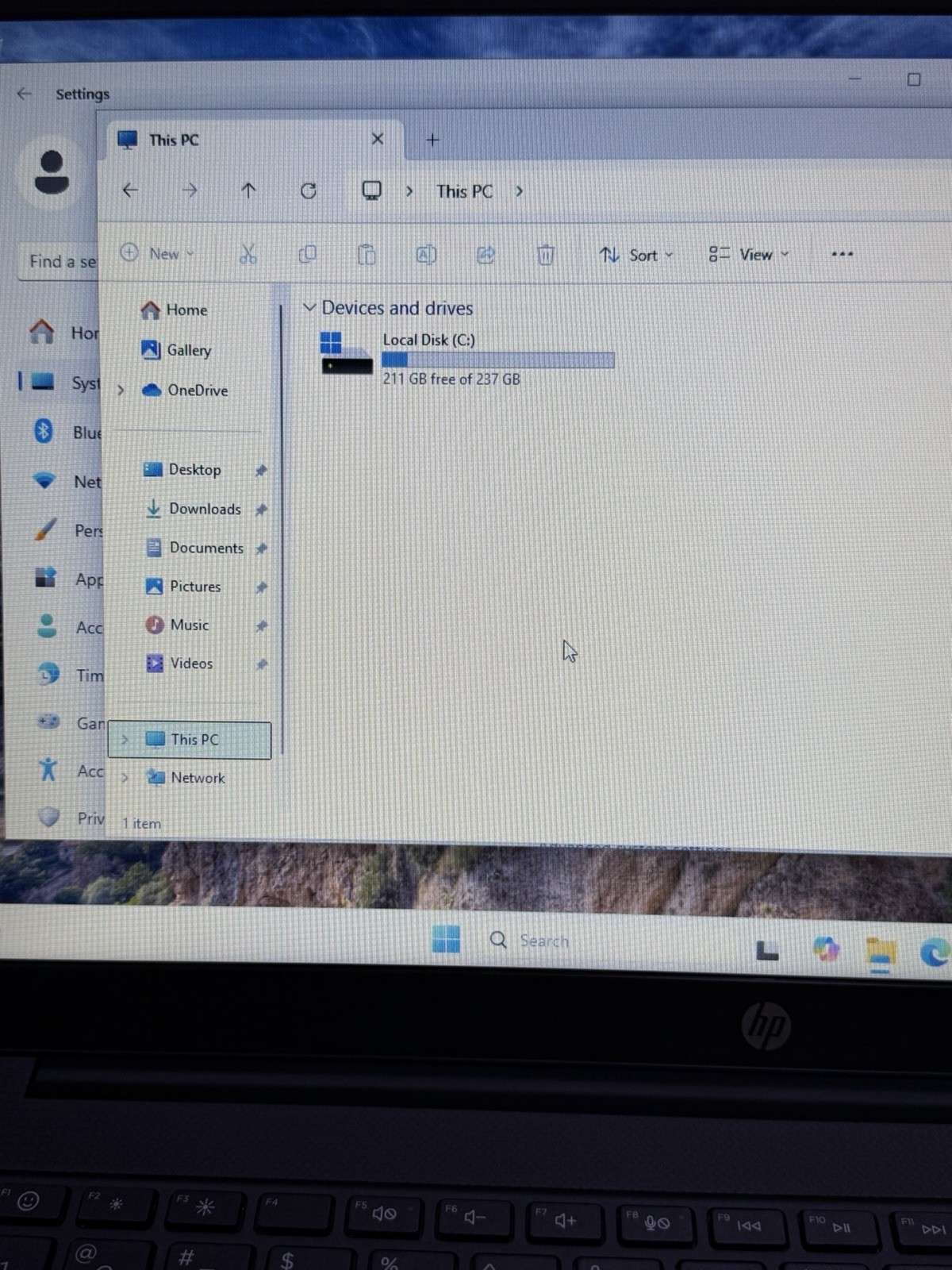Screen dimensions: 952x1270
Task: Click the Copy toolbar icon
Action: [x=307, y=254]
